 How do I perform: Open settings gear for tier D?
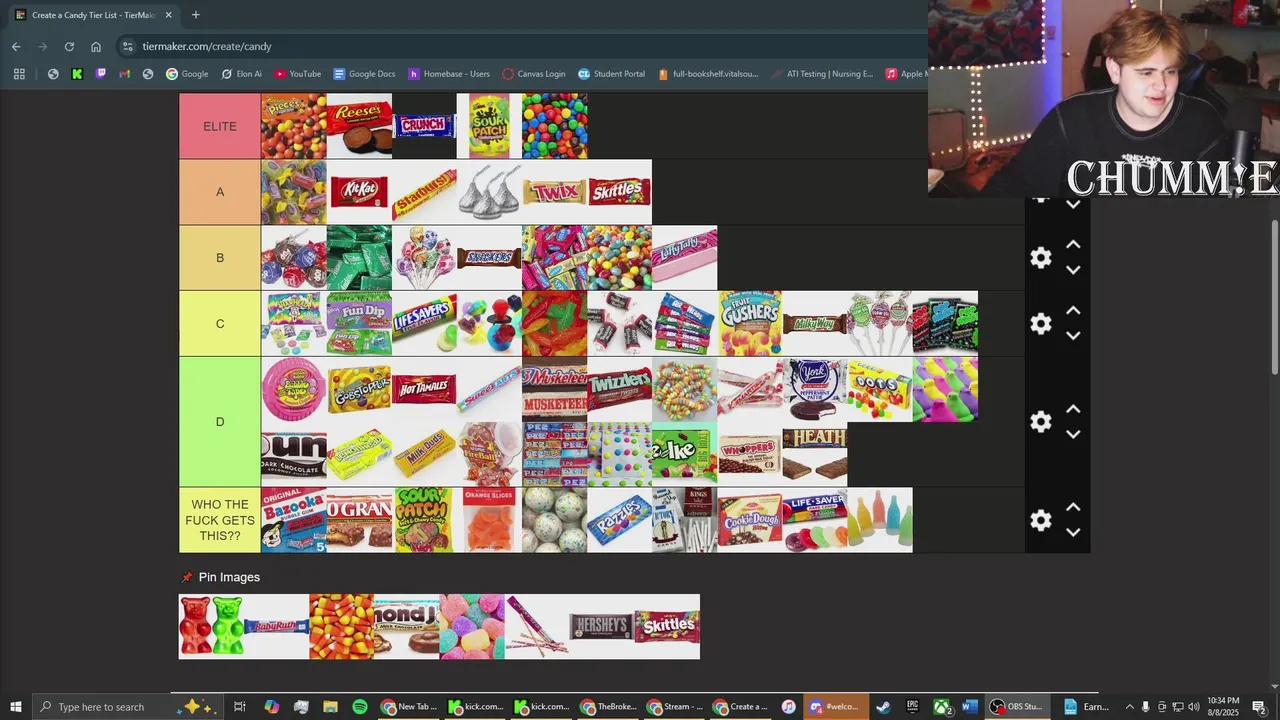click(1041, 422)
